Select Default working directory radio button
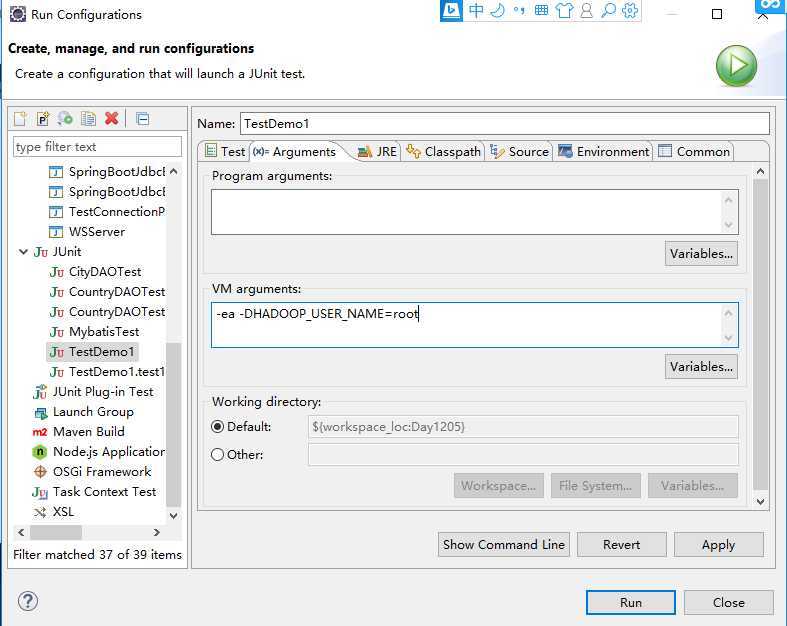This screenshot has width=787, height=626. [217, 427]
